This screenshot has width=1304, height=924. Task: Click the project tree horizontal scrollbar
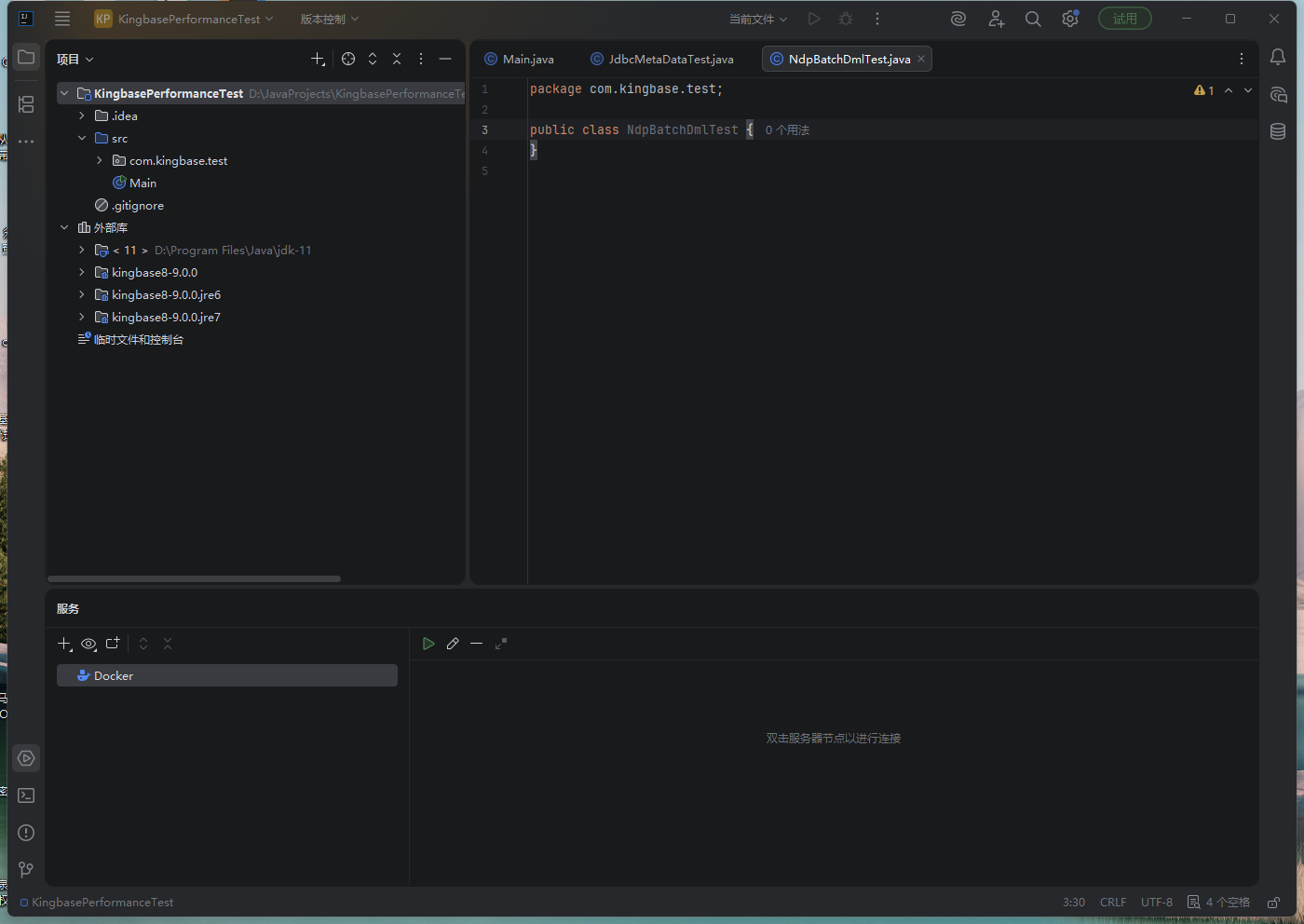pos(194,578)
